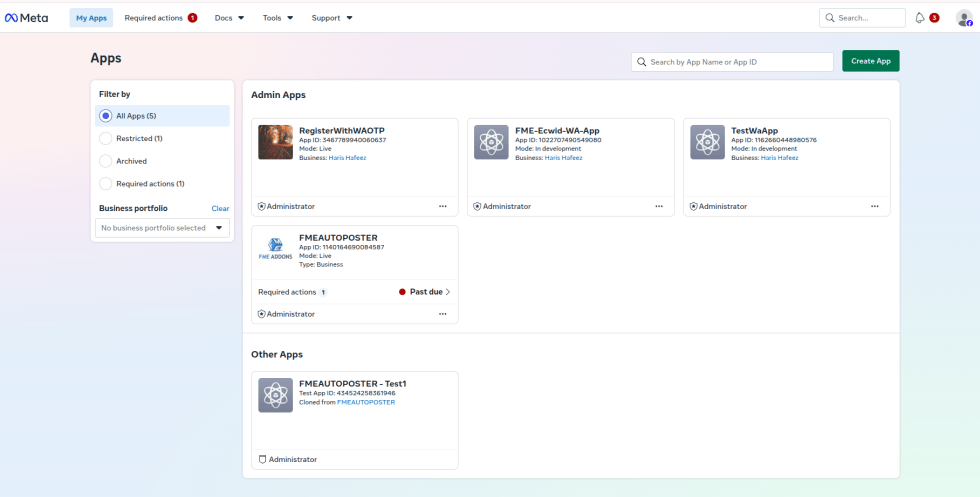Open the user profile avatar
This screenshot has width=980, height=497.
point(964,18)
